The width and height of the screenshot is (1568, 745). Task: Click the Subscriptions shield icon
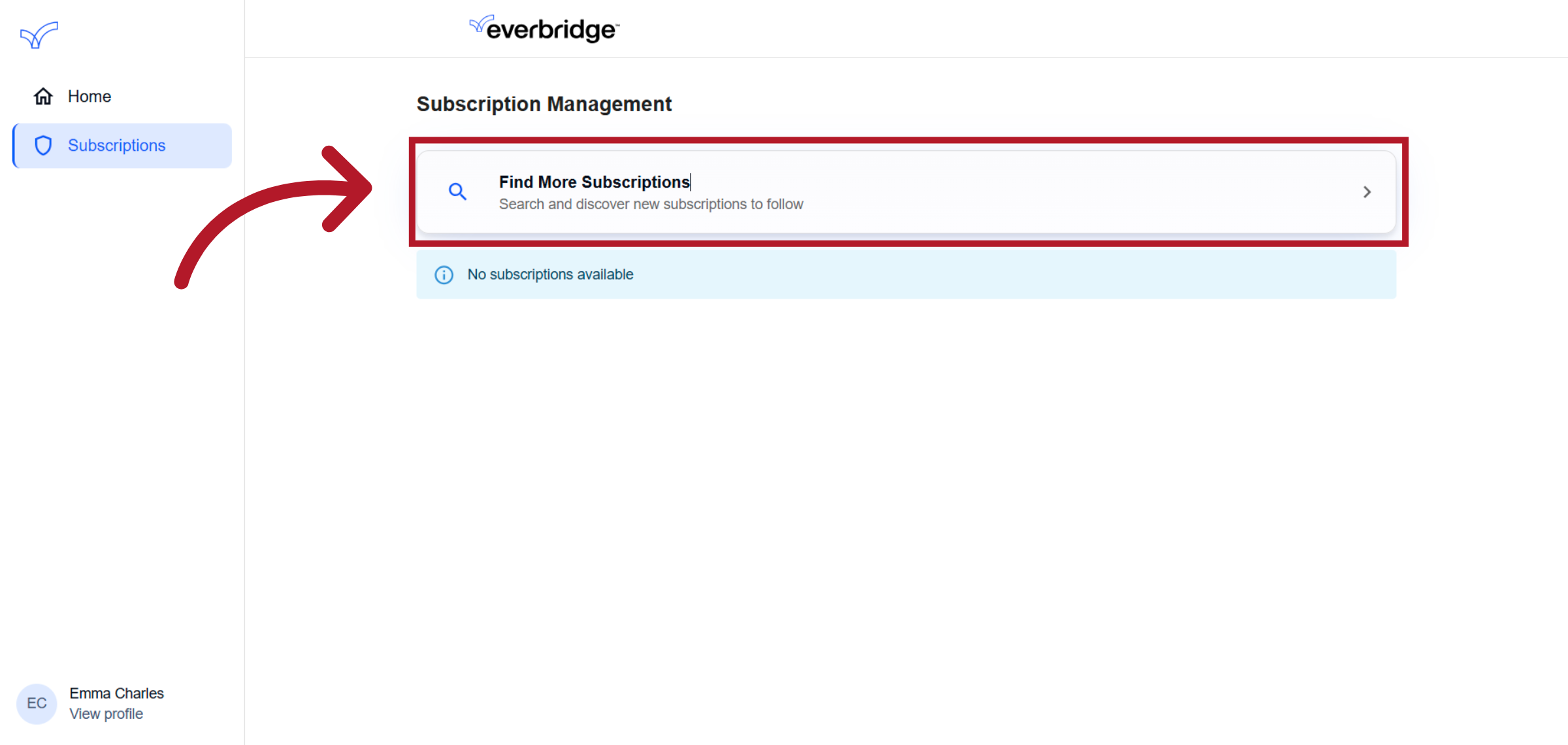43,145
